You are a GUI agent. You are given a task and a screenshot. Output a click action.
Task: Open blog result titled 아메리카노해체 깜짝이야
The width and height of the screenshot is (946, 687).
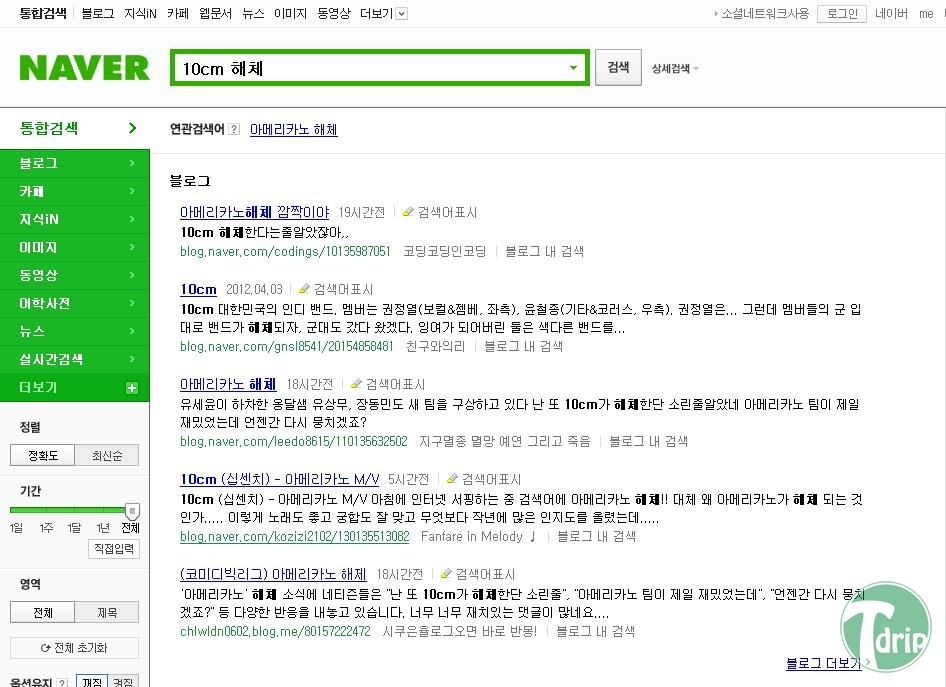pyautogui.click(x=255, y=212)
